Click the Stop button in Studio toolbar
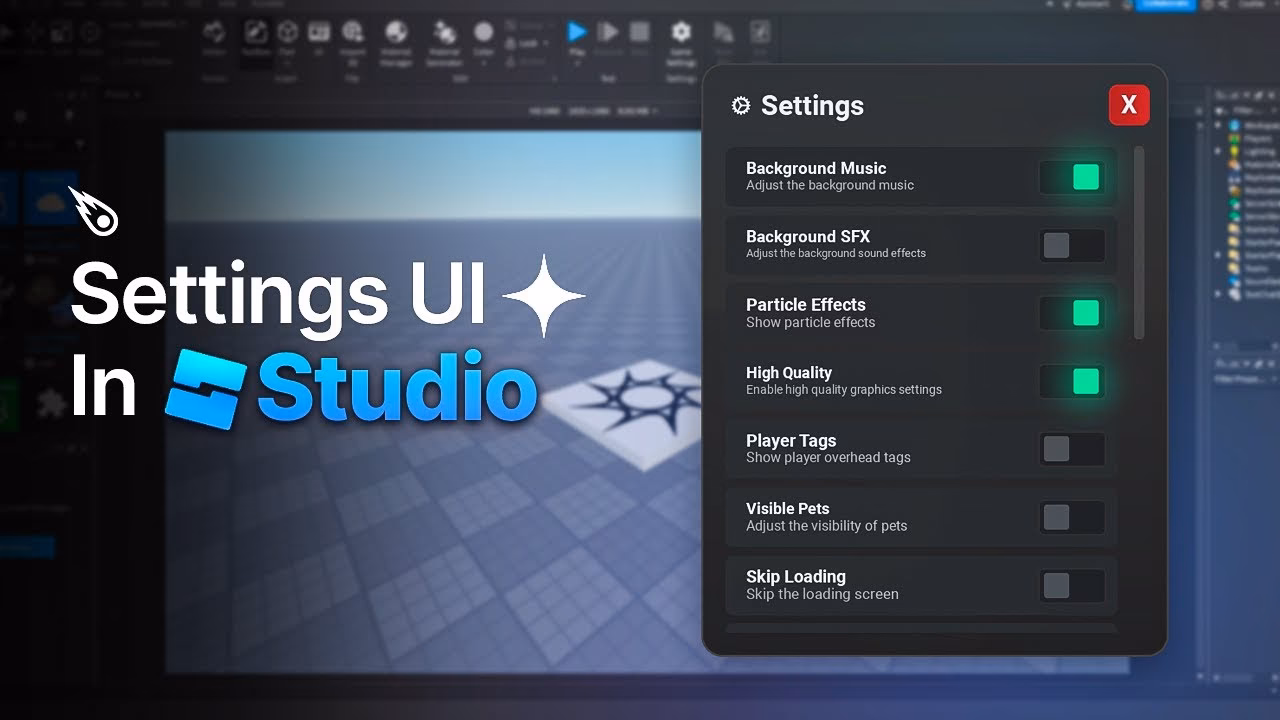 click(x=639, y=38)
